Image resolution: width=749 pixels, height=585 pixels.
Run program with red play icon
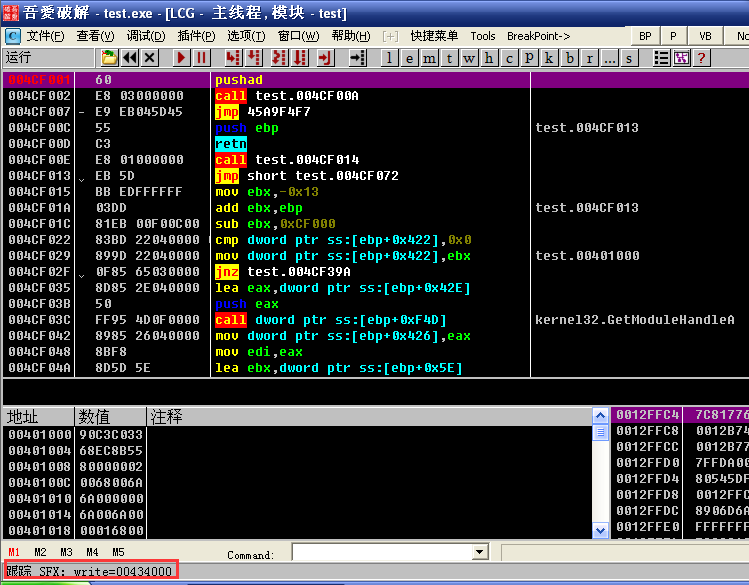point(181,58)
